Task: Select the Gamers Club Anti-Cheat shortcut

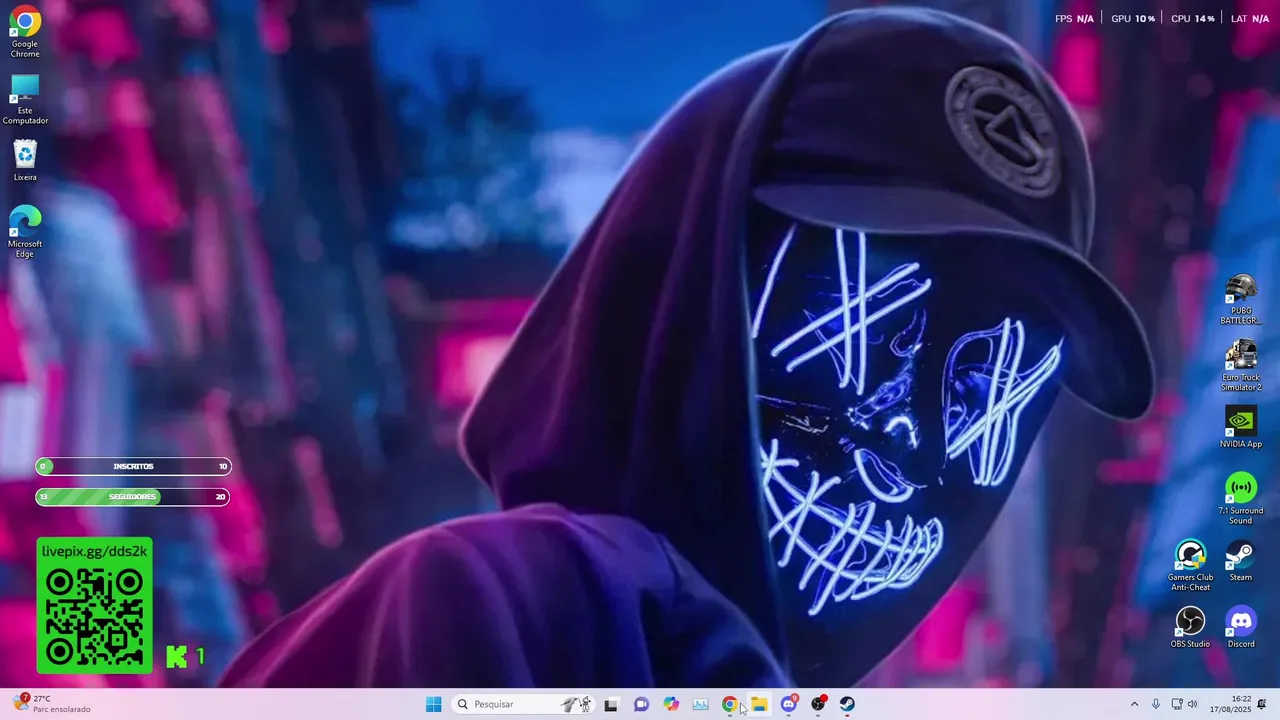Action: coord(1190,566)
